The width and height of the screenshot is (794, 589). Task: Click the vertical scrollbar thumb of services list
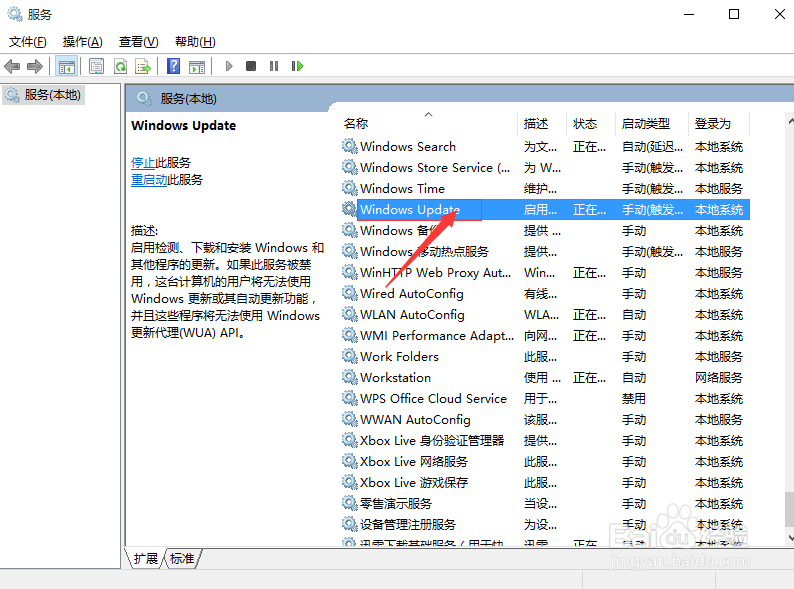click(x=789, y=509)
